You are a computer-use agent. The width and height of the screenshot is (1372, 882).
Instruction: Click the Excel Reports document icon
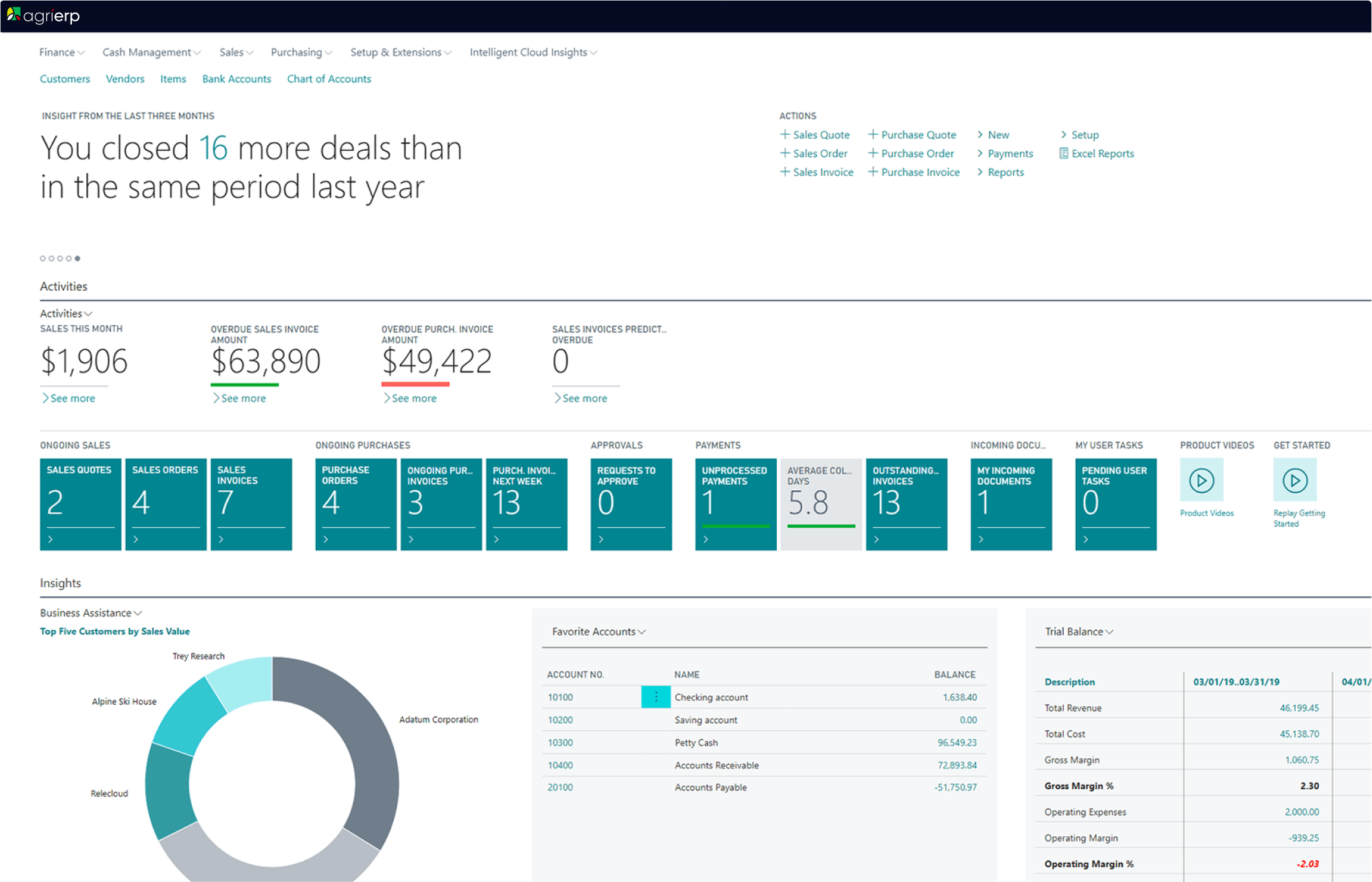tap(1064, 154)
